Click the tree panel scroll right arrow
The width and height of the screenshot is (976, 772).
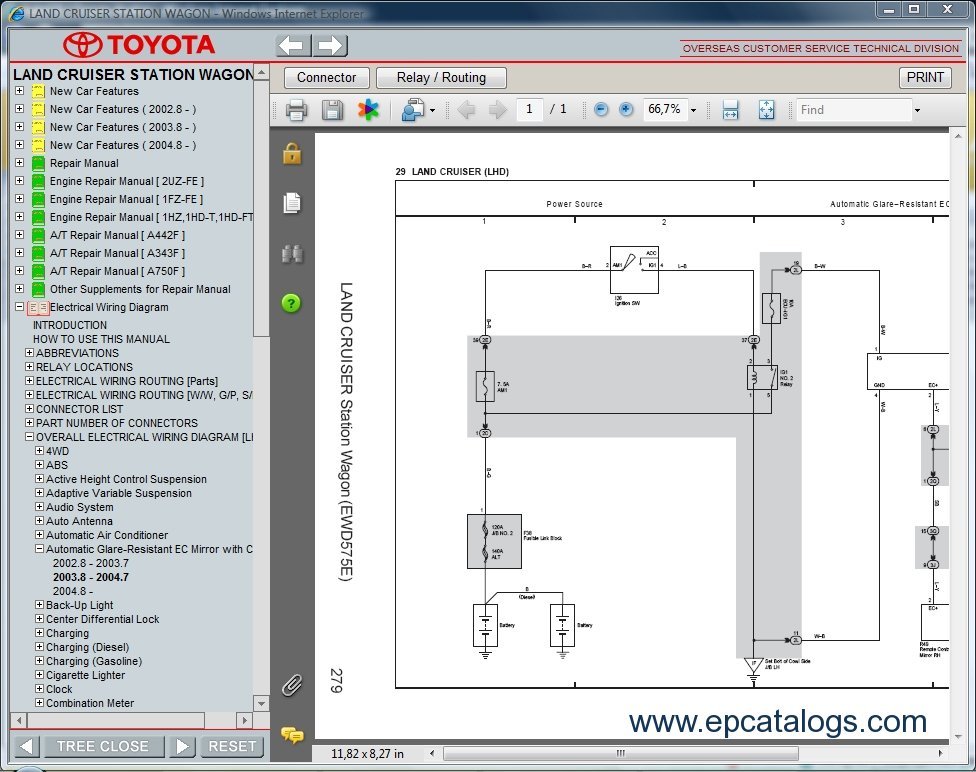[245, 720]
